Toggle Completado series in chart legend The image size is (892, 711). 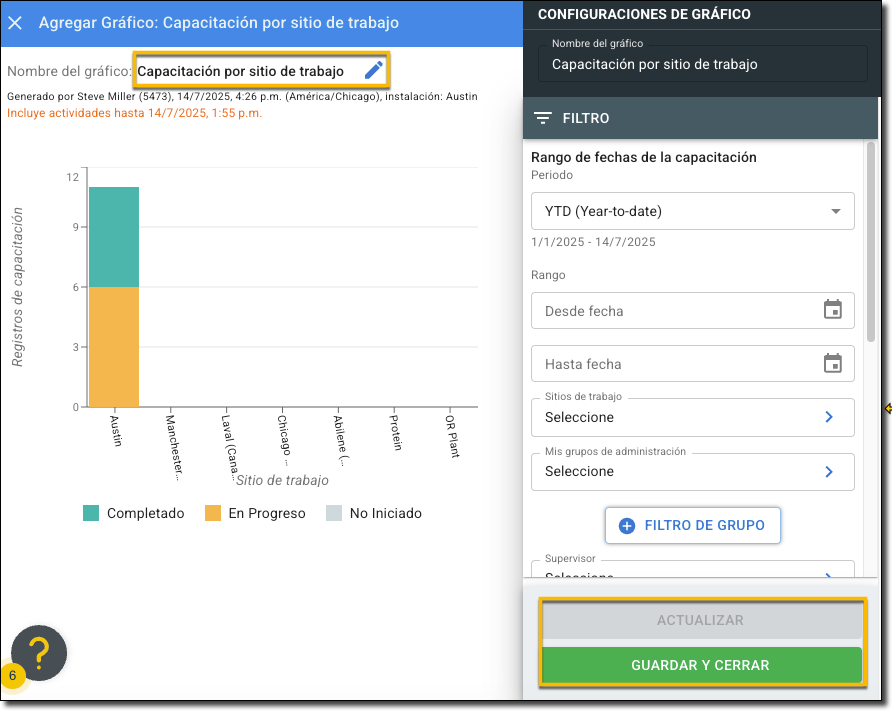134,513
